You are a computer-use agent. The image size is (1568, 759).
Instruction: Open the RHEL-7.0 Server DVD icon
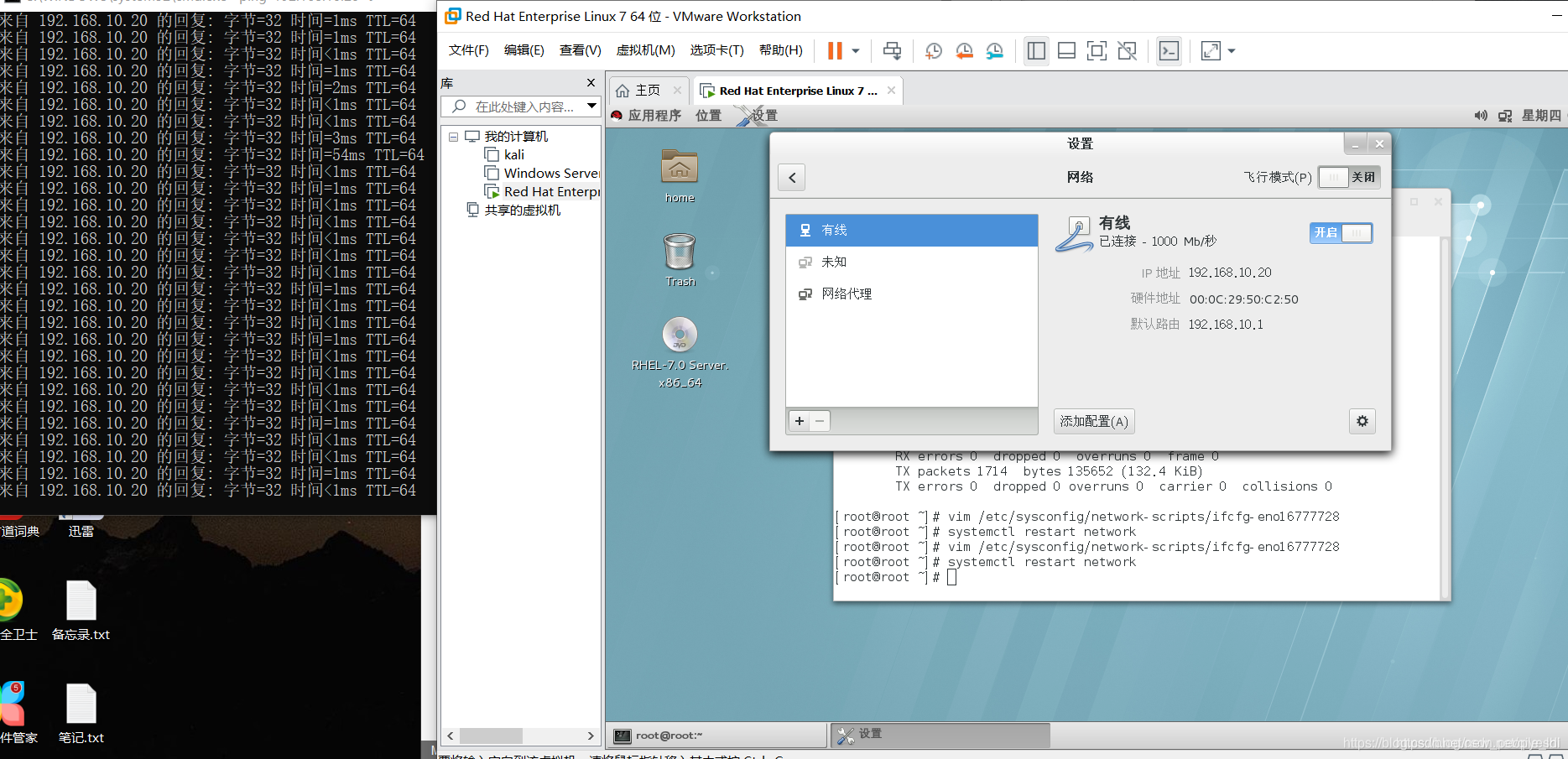[680, 352]
